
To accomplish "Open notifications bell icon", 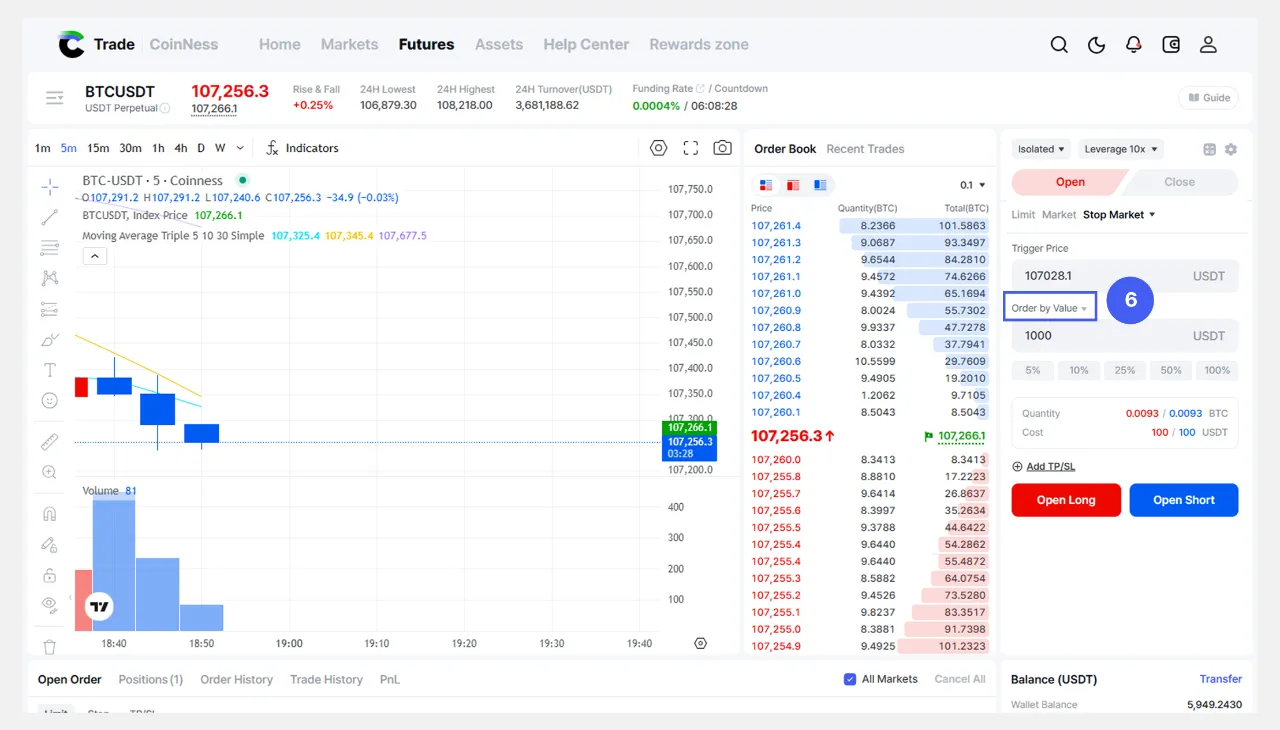I will click(1133, 45).
